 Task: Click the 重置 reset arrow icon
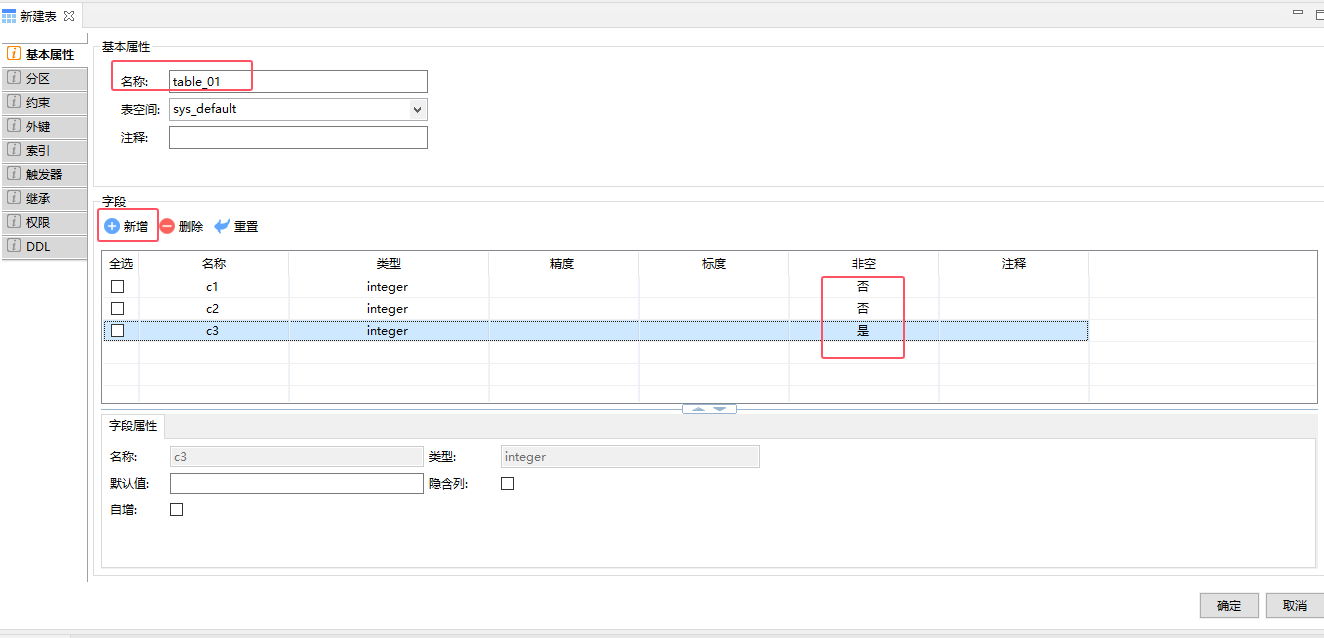[222, 226]
